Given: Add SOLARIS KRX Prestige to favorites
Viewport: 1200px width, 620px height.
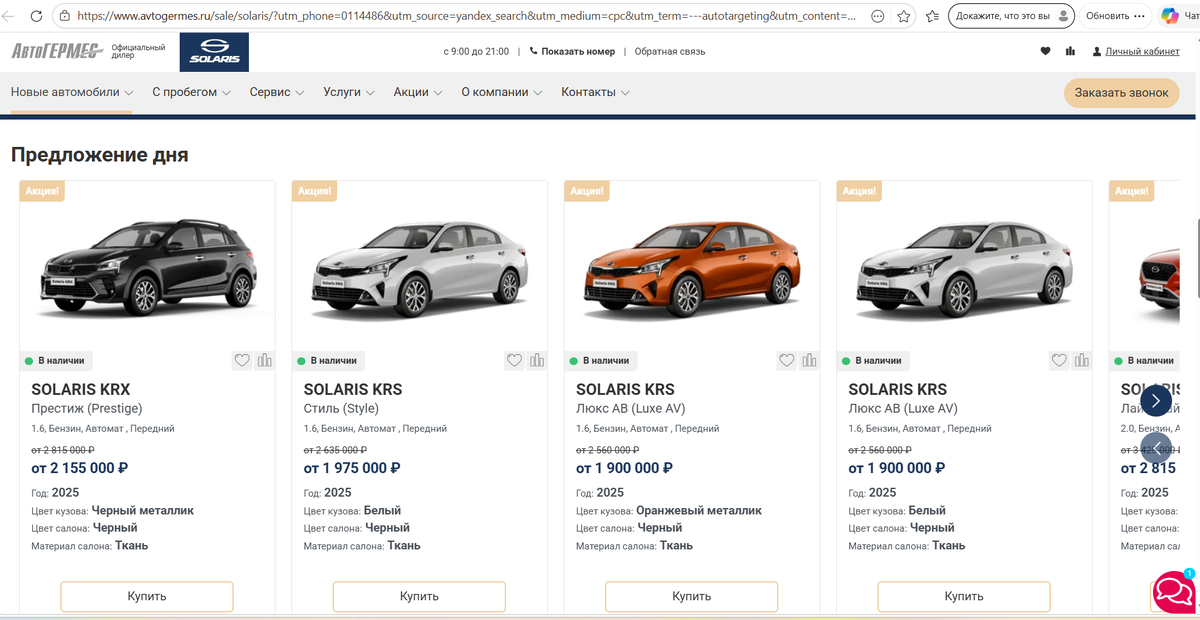Looking at the screenshot, I should (242, 361).
